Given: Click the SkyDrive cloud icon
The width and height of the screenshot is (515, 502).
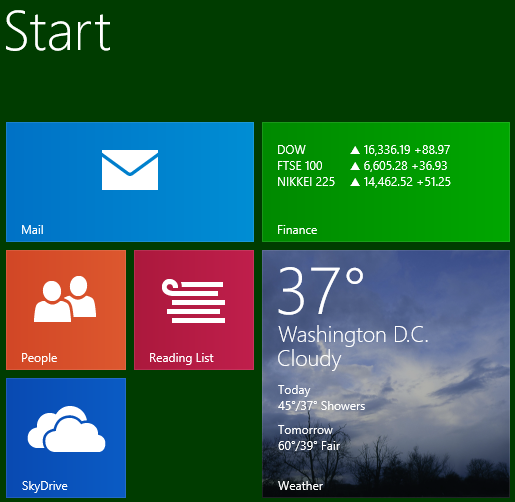Looking at the screenshot, I should (66, 429).
